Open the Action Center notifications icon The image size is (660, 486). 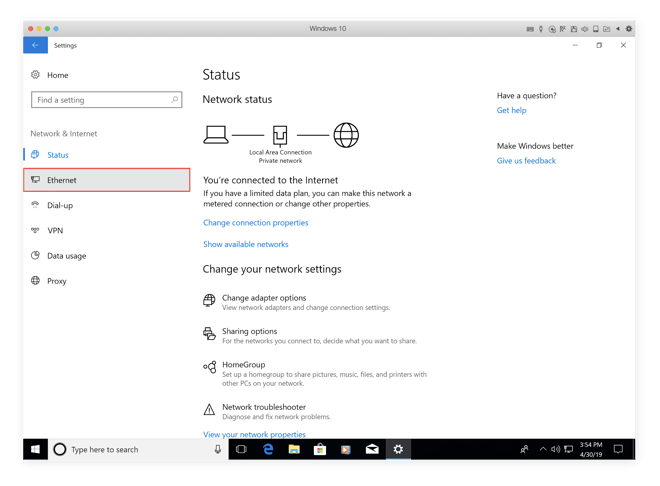(618, 449)
